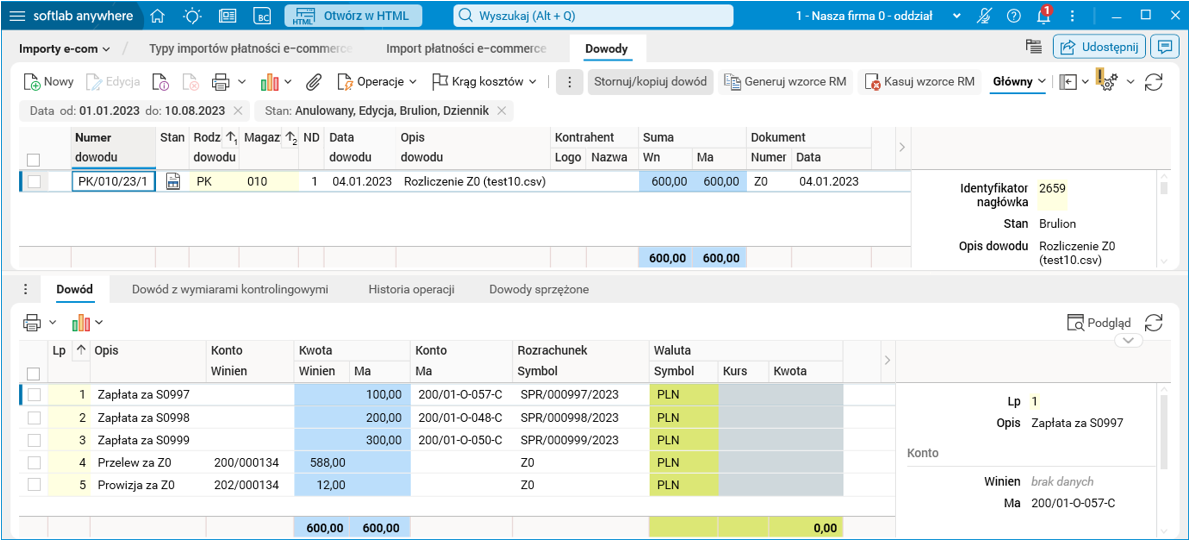1189x540 pixels.
Task: Open the news panel icon in the header
Action: tap(227, 16)
